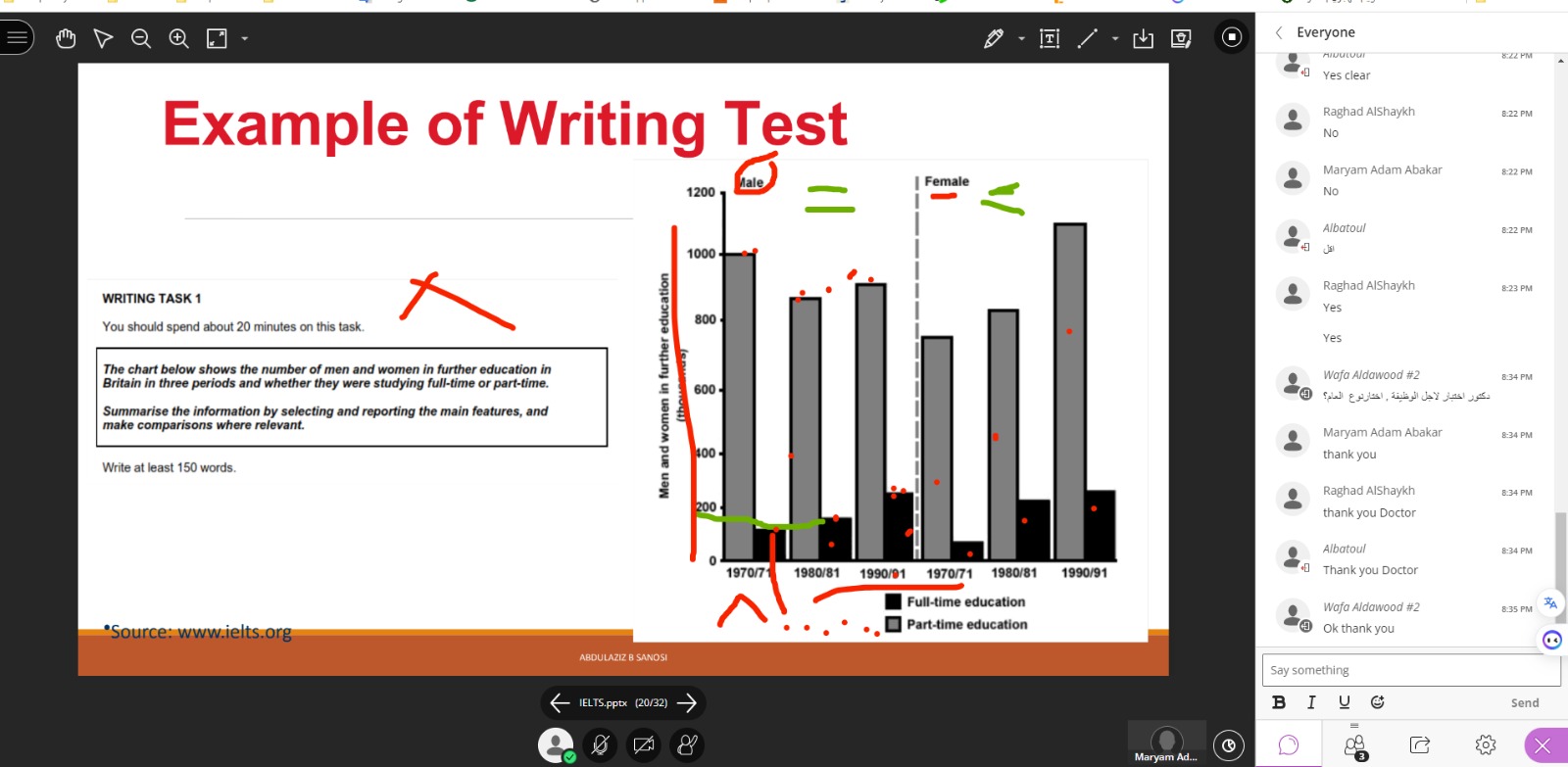
Task: Choose the arrow pointer tool
Action: (103, 38)
